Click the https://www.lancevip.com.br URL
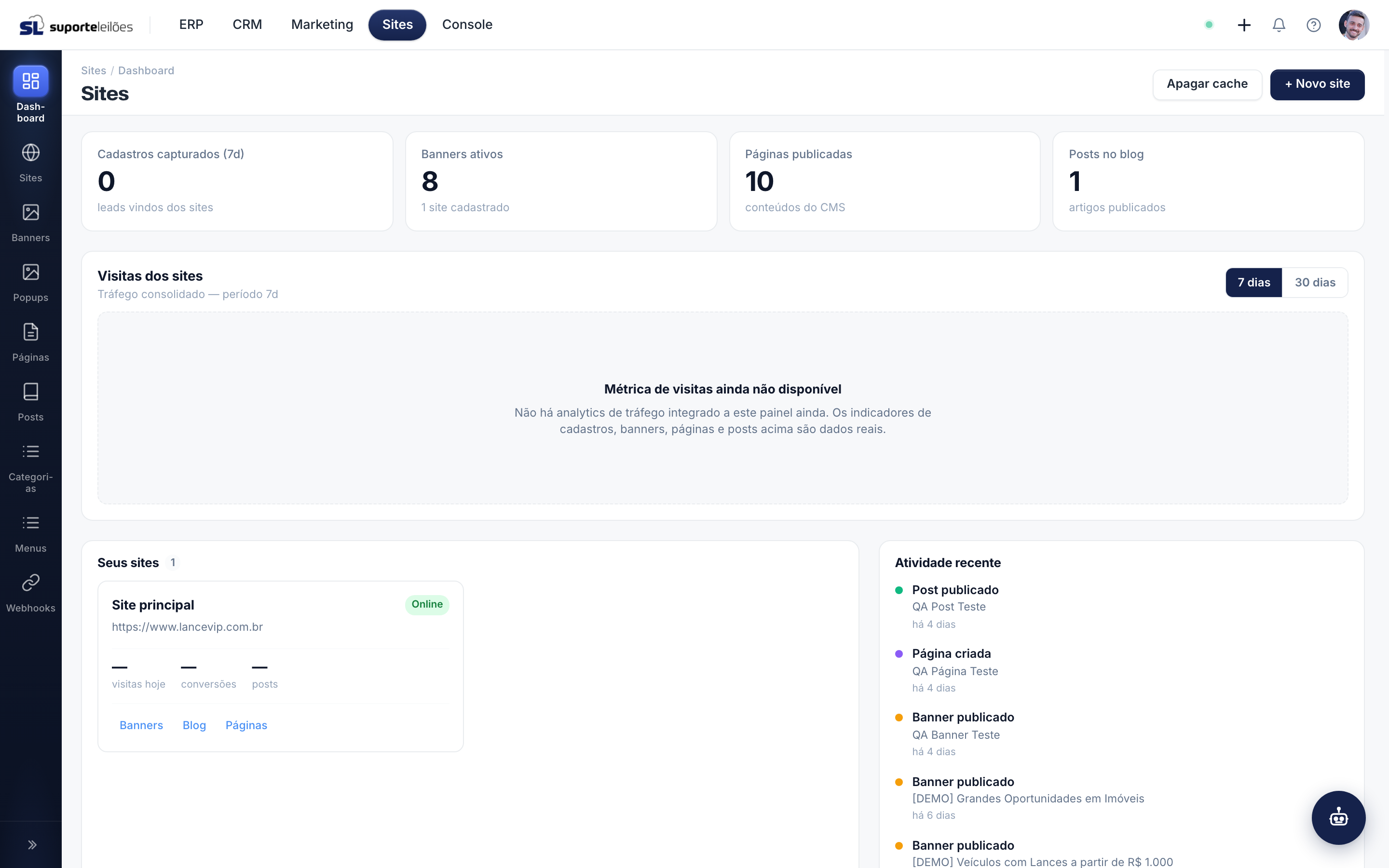 coord(187,627)
